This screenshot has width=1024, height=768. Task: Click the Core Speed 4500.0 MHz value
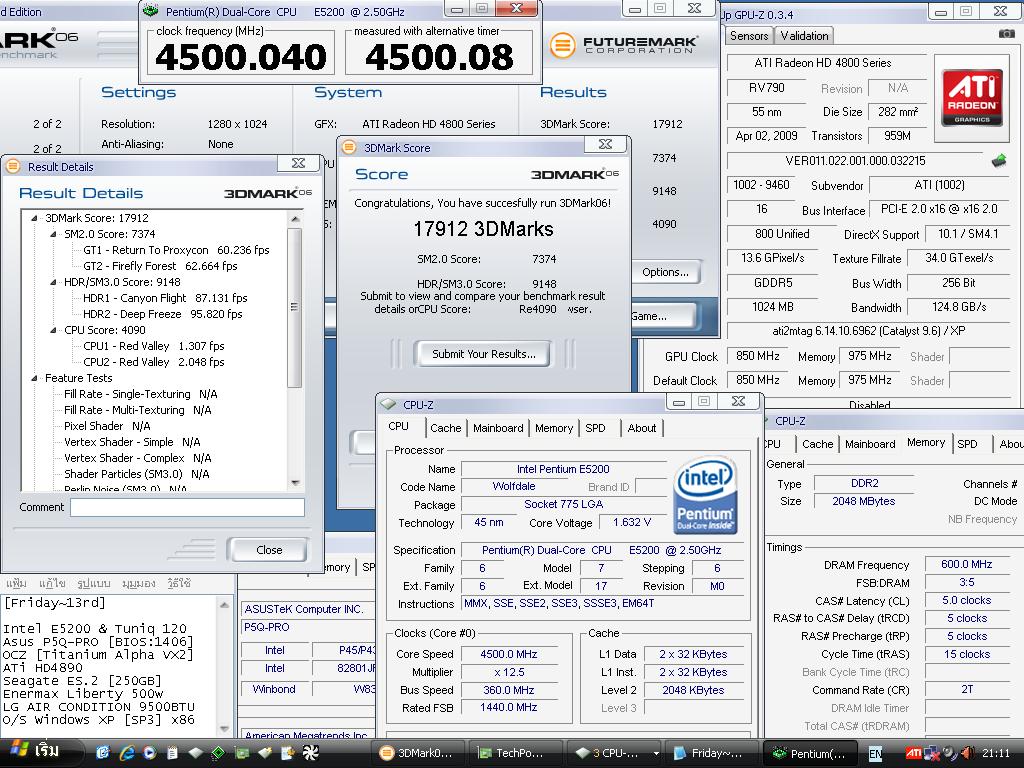click(508, 654)
